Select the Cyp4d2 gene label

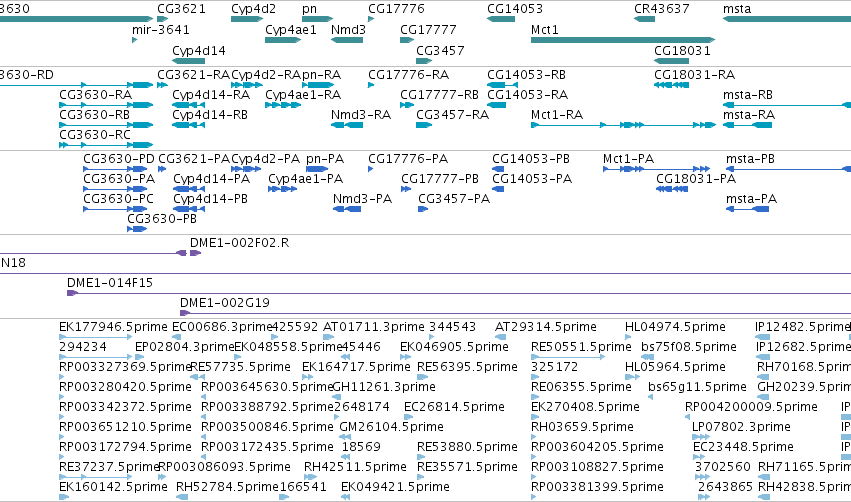(253, 9)
